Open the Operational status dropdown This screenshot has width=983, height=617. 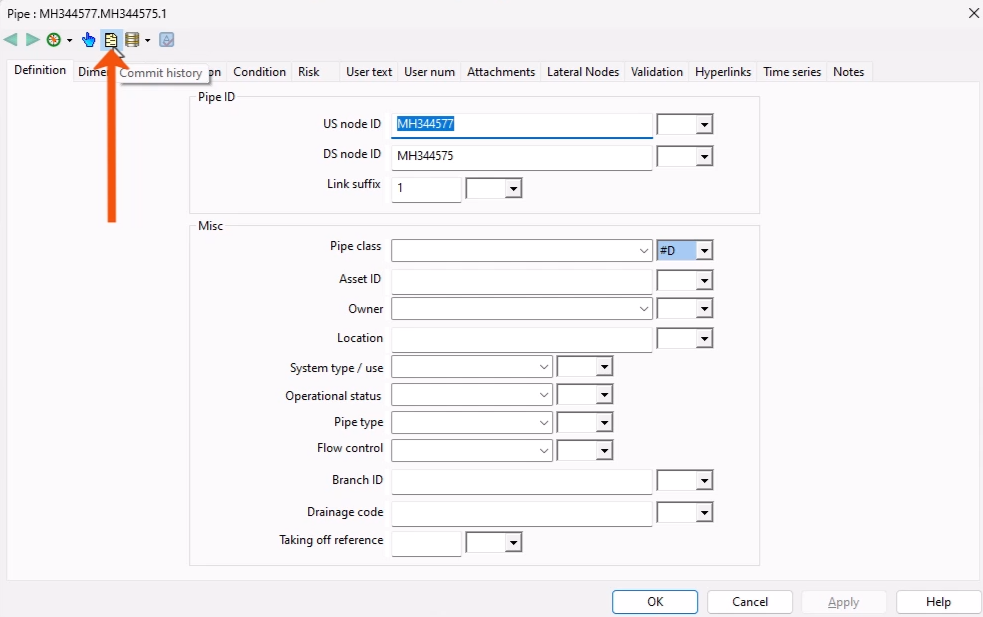[x=546, y=394]
